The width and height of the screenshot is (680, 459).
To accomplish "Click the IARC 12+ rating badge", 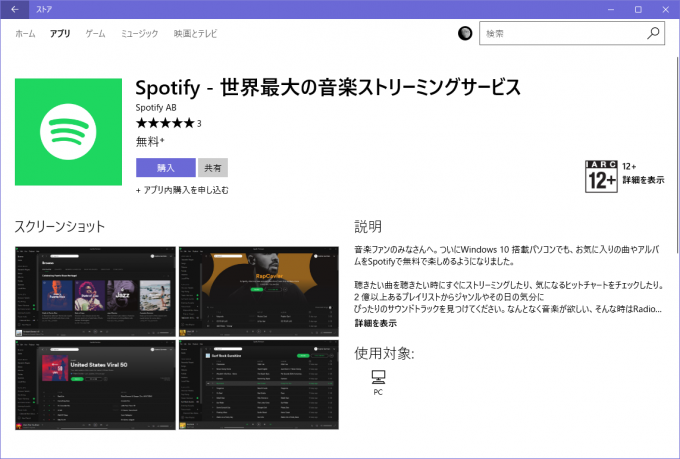I will click(601, 176).
